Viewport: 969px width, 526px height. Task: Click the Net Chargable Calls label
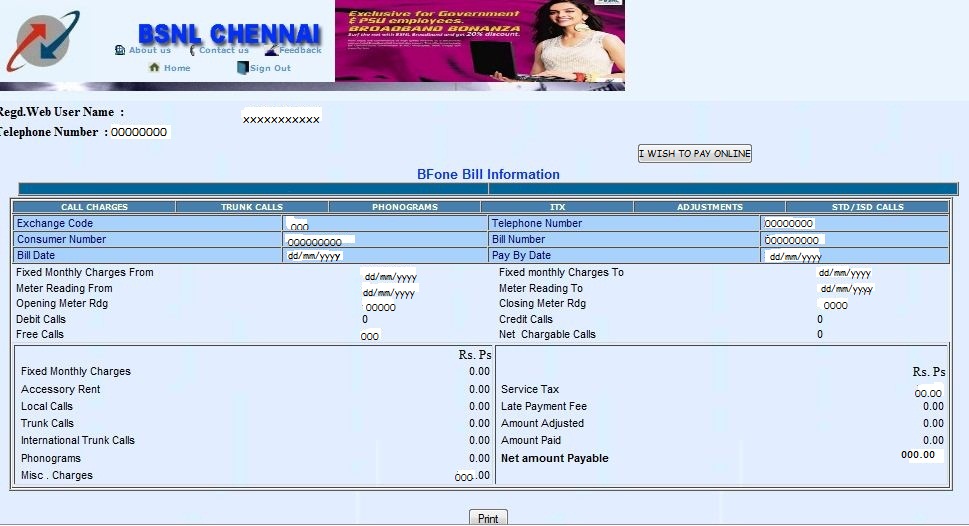[x=548, y=334]
